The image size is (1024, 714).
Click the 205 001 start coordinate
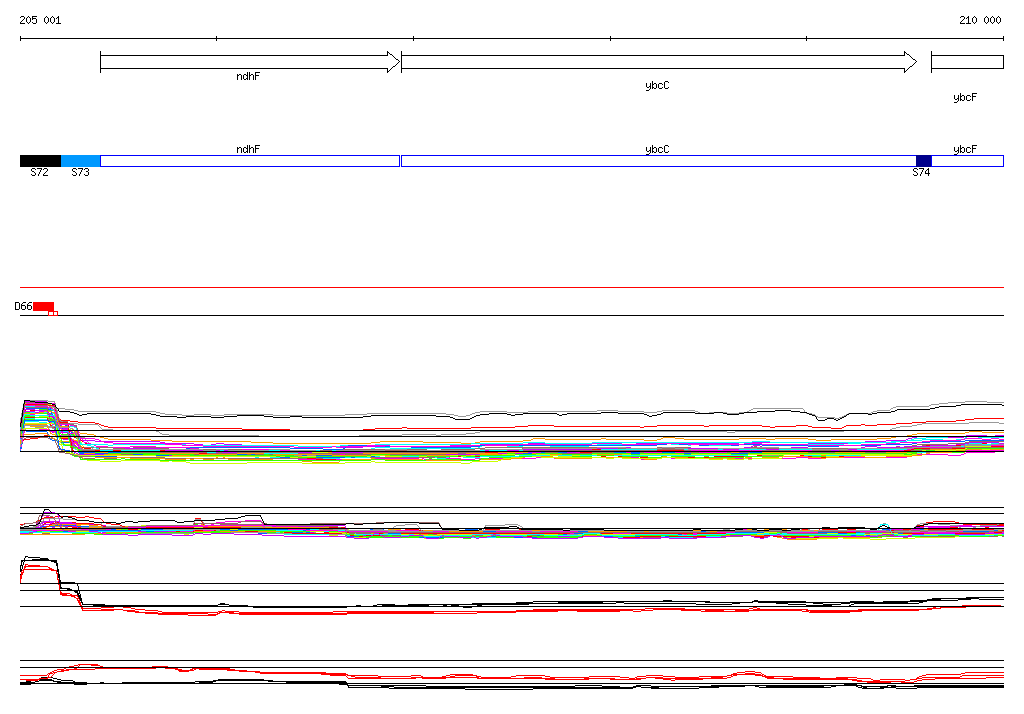[40, 20]
